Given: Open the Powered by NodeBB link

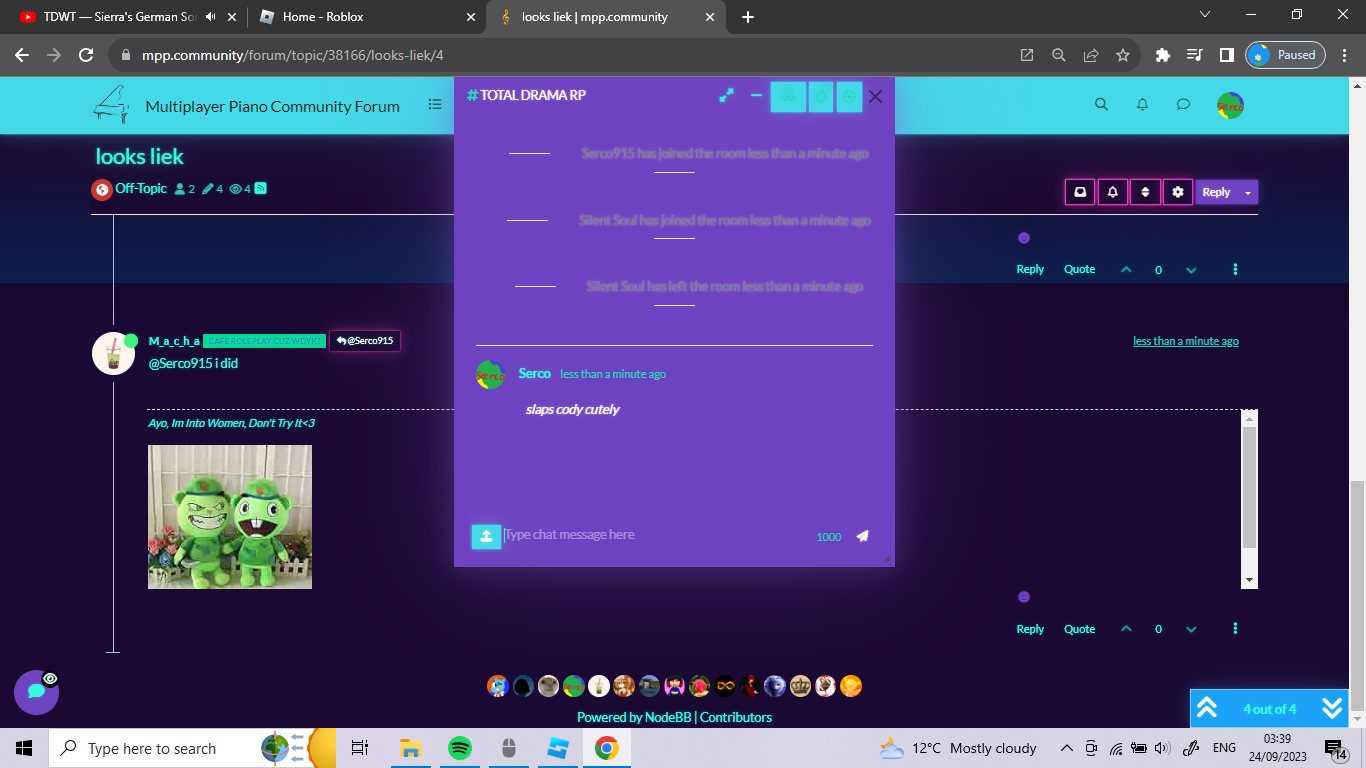Looking at the screenshot, I should pyautogui.click(x=634, y=717).
